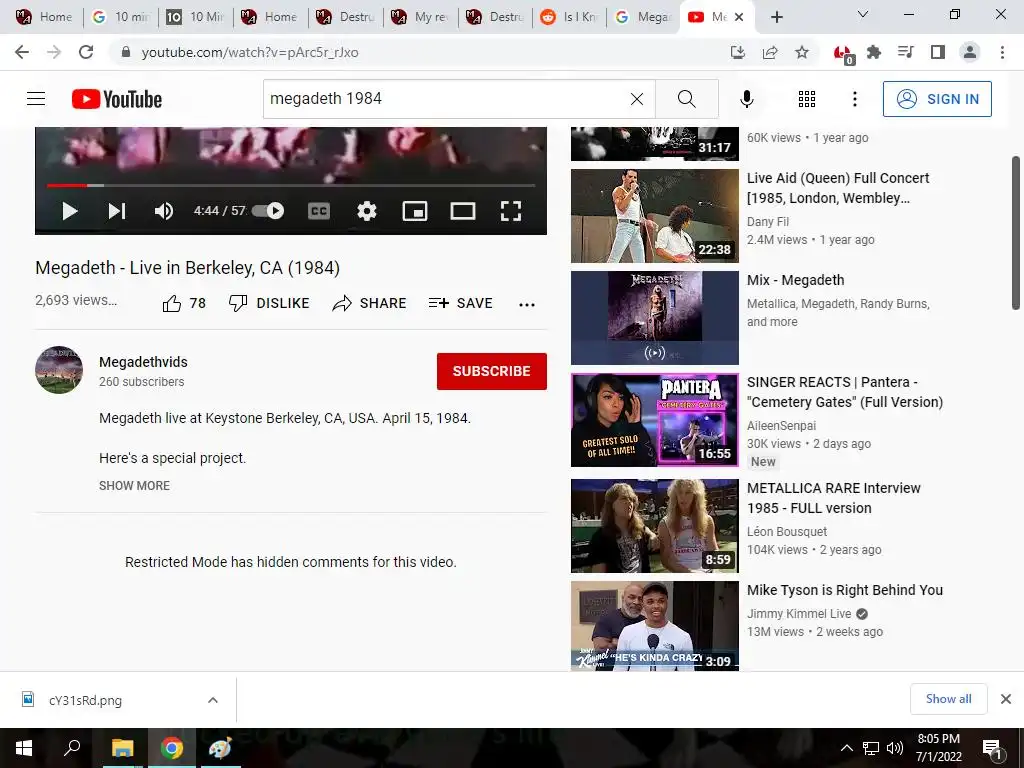The image size is (1024, 768).
Task: Open Windows Start menu
Action: coord(24,748)
